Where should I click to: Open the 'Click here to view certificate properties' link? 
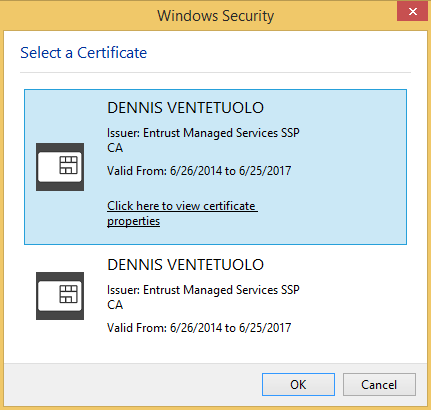[182, 213]
